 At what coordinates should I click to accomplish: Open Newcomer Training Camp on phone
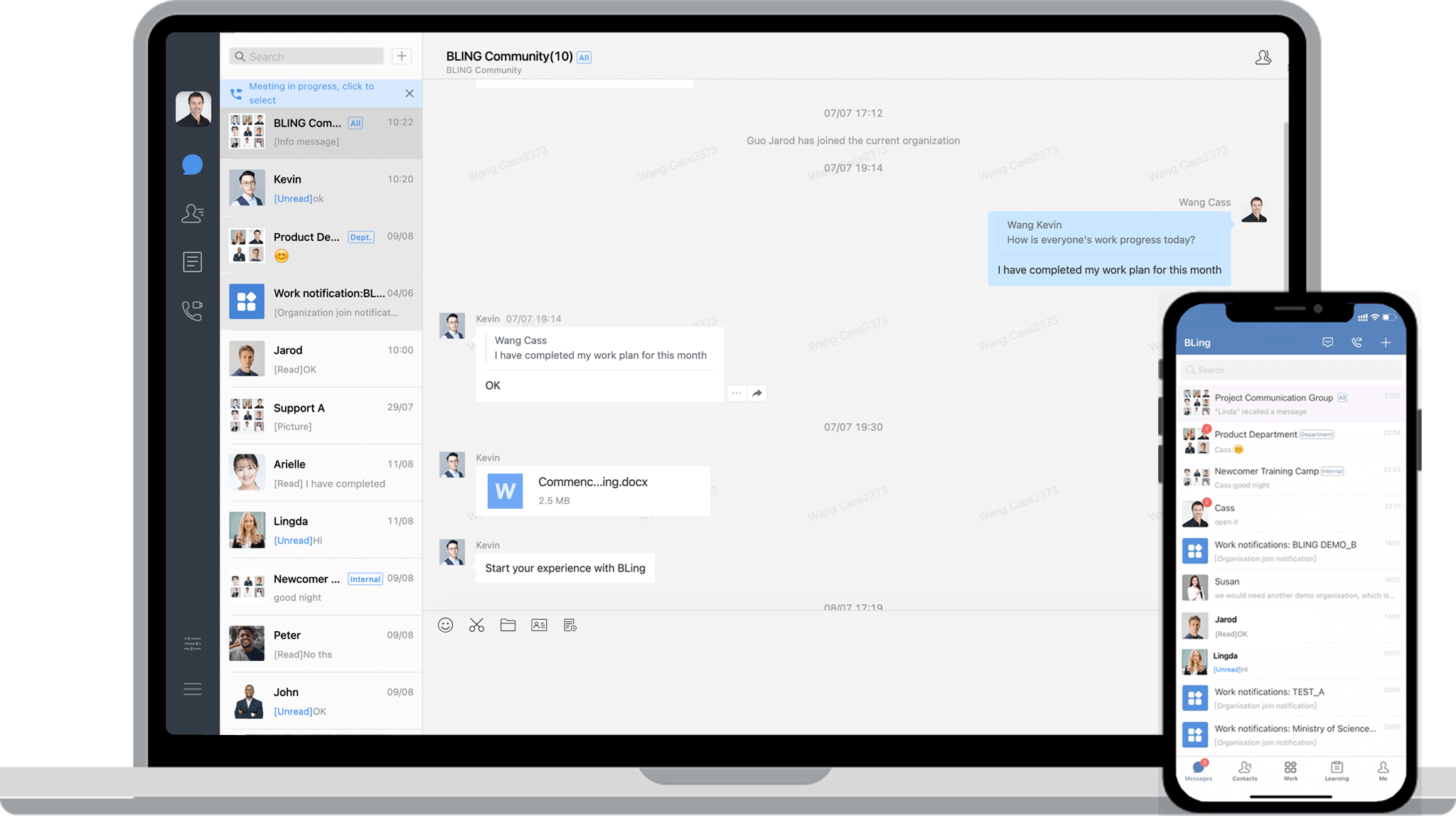[1291, 478]
